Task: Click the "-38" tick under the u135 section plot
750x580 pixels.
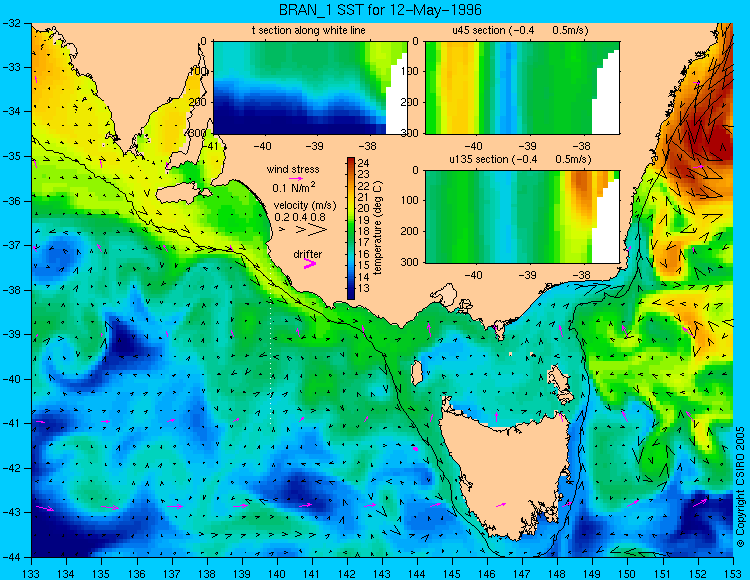Action: (x=581, y=275)
